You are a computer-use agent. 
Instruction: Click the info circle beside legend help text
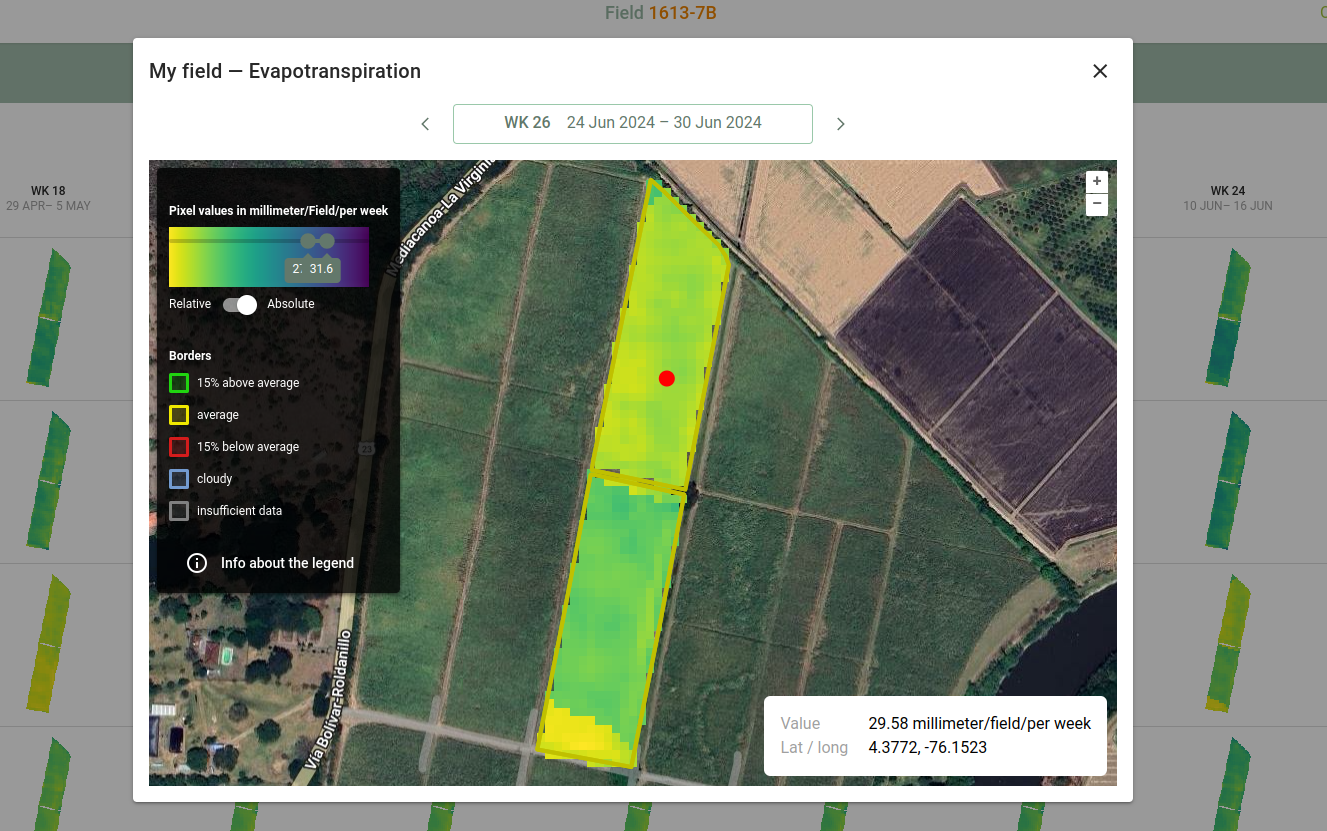click(x=197, y=563)
